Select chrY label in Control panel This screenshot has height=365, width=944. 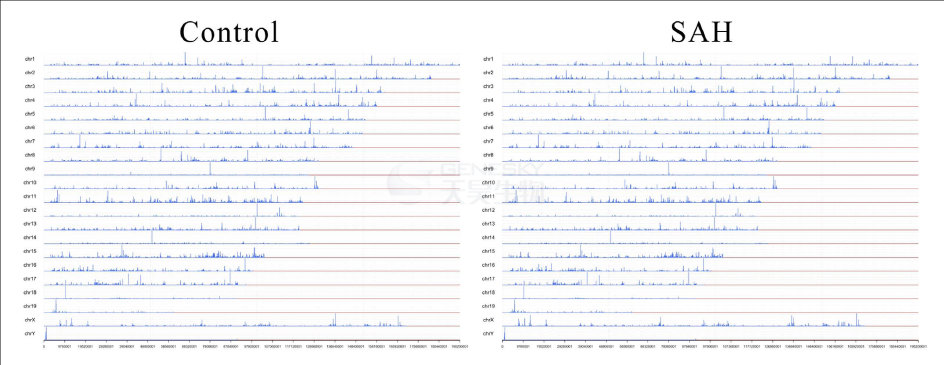pyautogui.click(x=30, y=334)
